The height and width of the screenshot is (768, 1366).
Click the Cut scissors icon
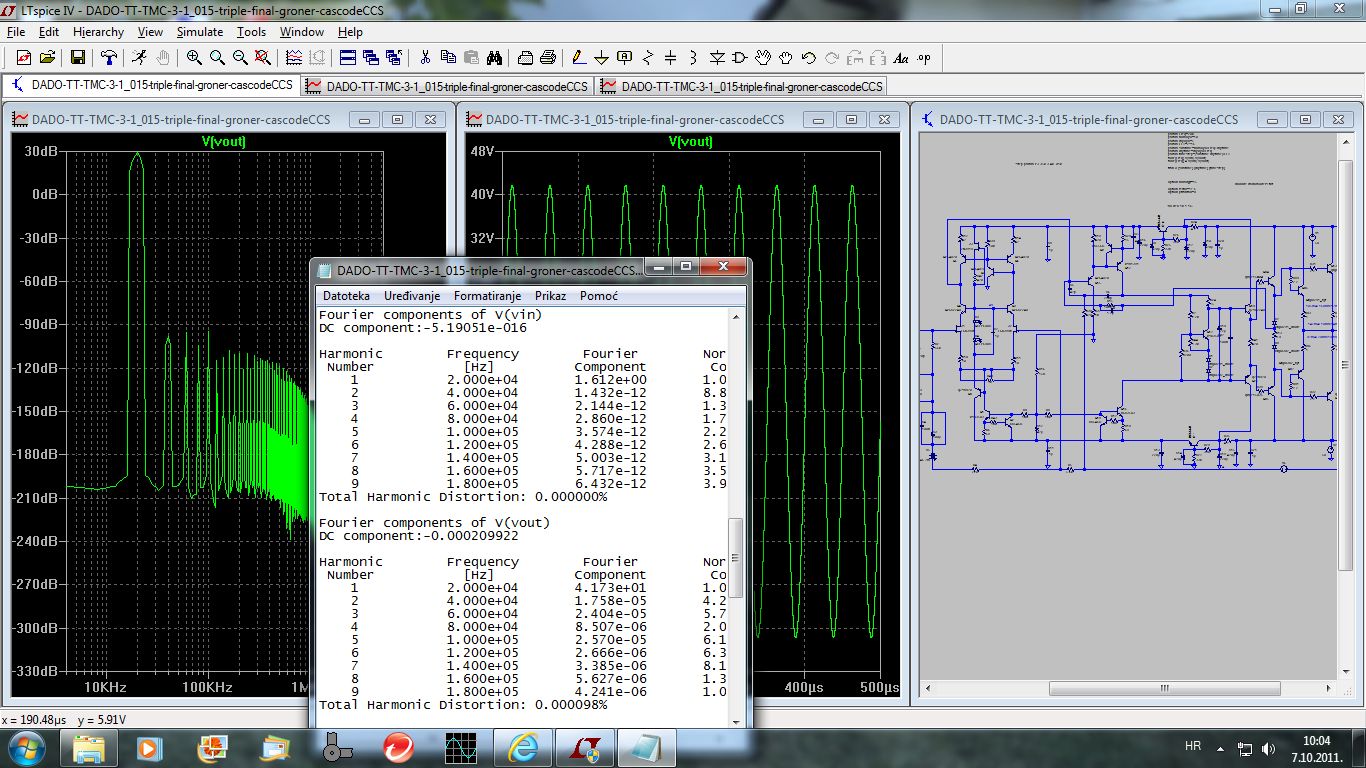pos(425,57)
